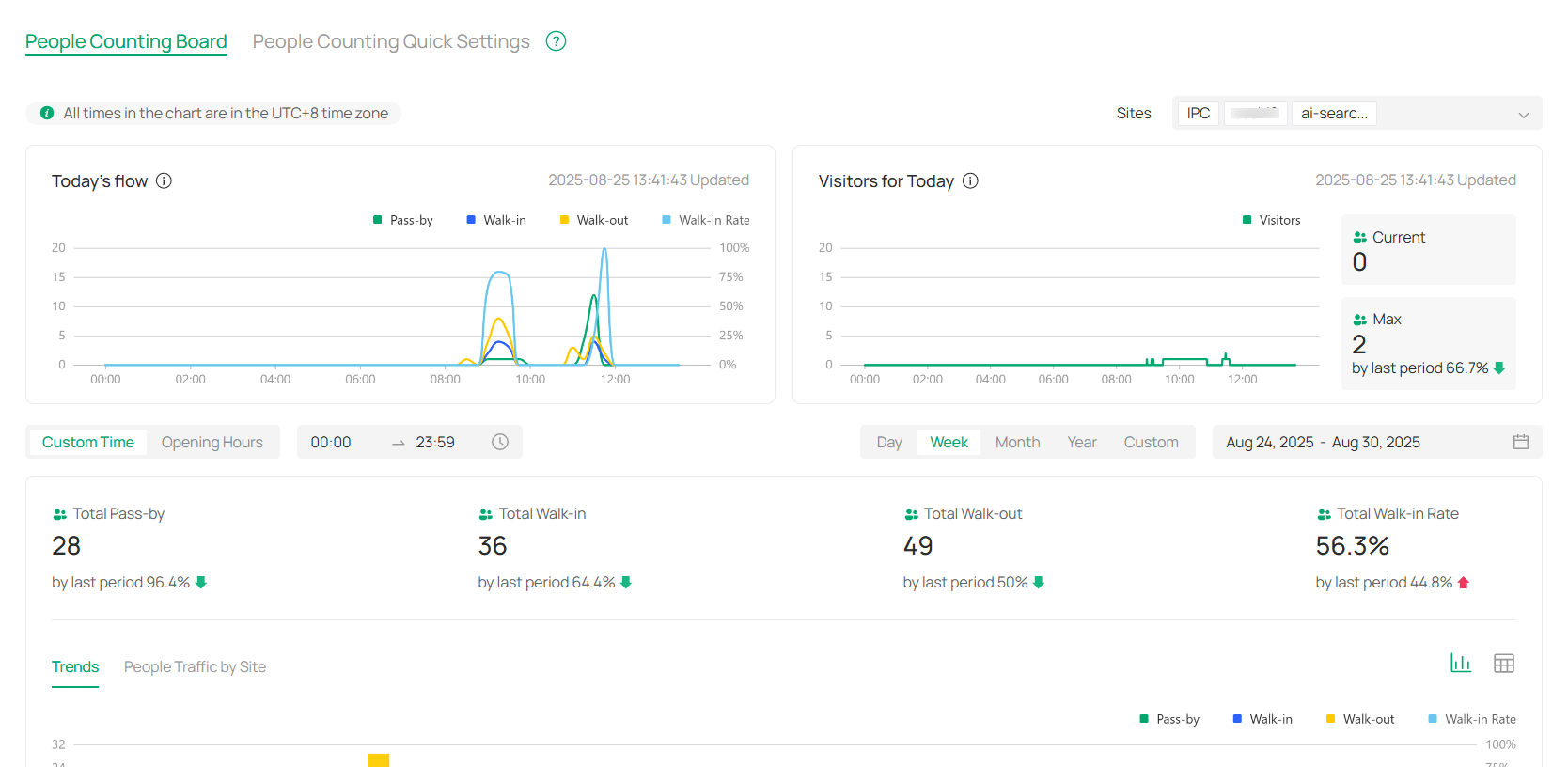Click the info icon beside Visitors for Today
This screenshot has width=1568, height=767.
coord(970,180)
